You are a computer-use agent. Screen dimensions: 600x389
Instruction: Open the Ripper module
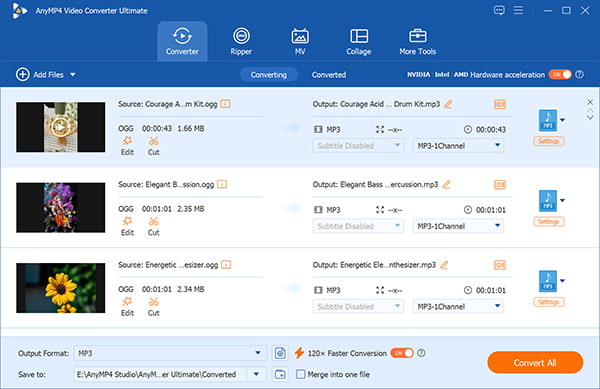(241, 41)
